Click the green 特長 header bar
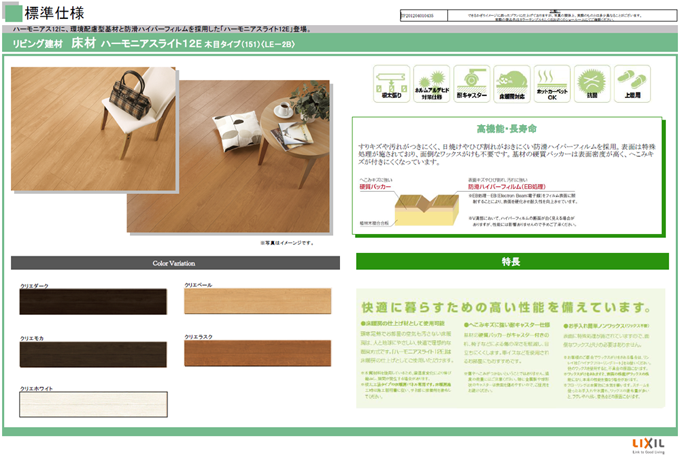680x455 pixels. [x=512, y=262]
